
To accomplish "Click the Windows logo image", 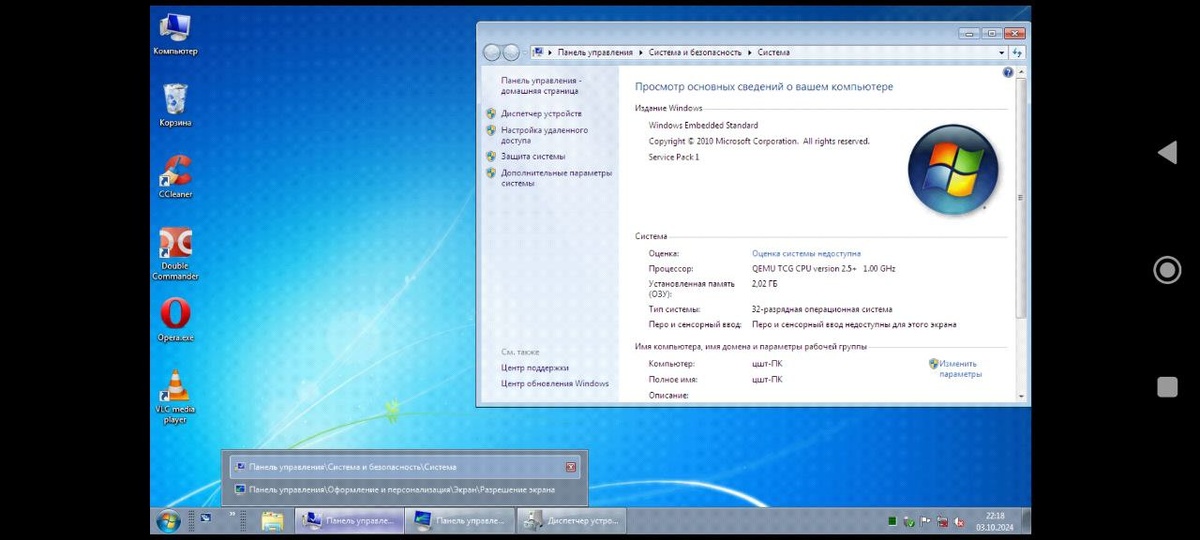I will 952,170.
